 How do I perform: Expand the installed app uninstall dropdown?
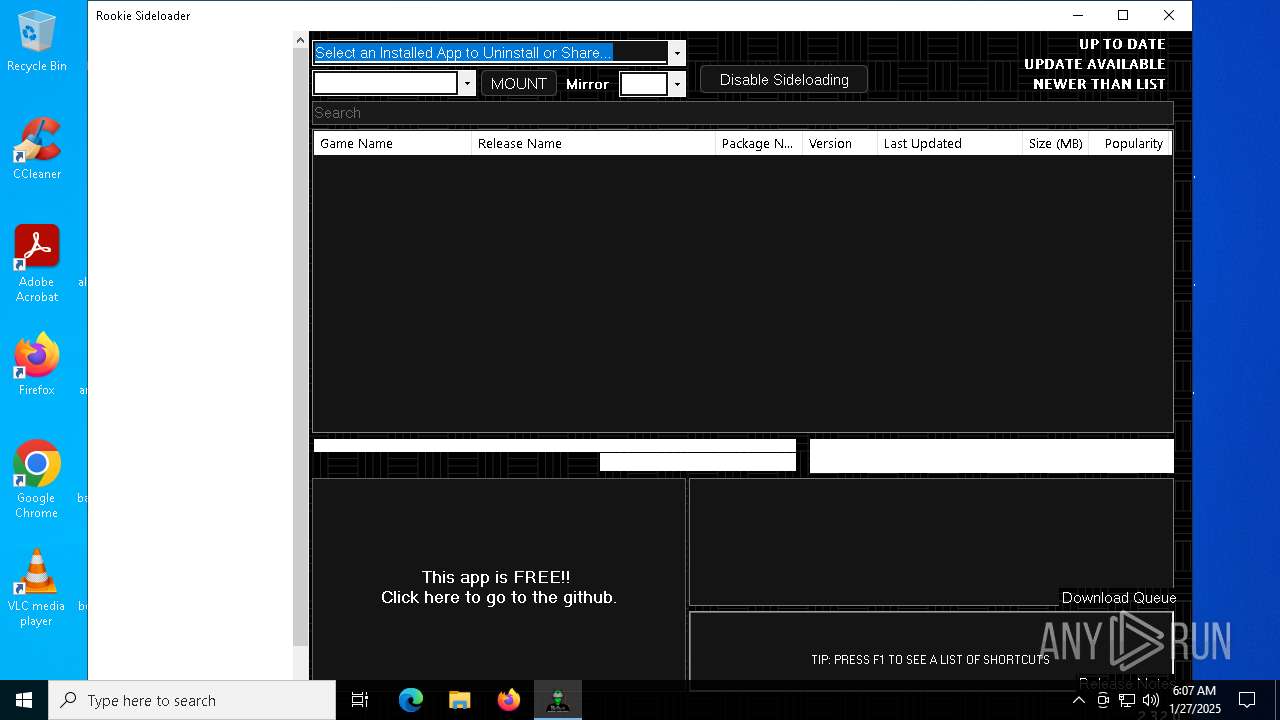click(677, 53)
